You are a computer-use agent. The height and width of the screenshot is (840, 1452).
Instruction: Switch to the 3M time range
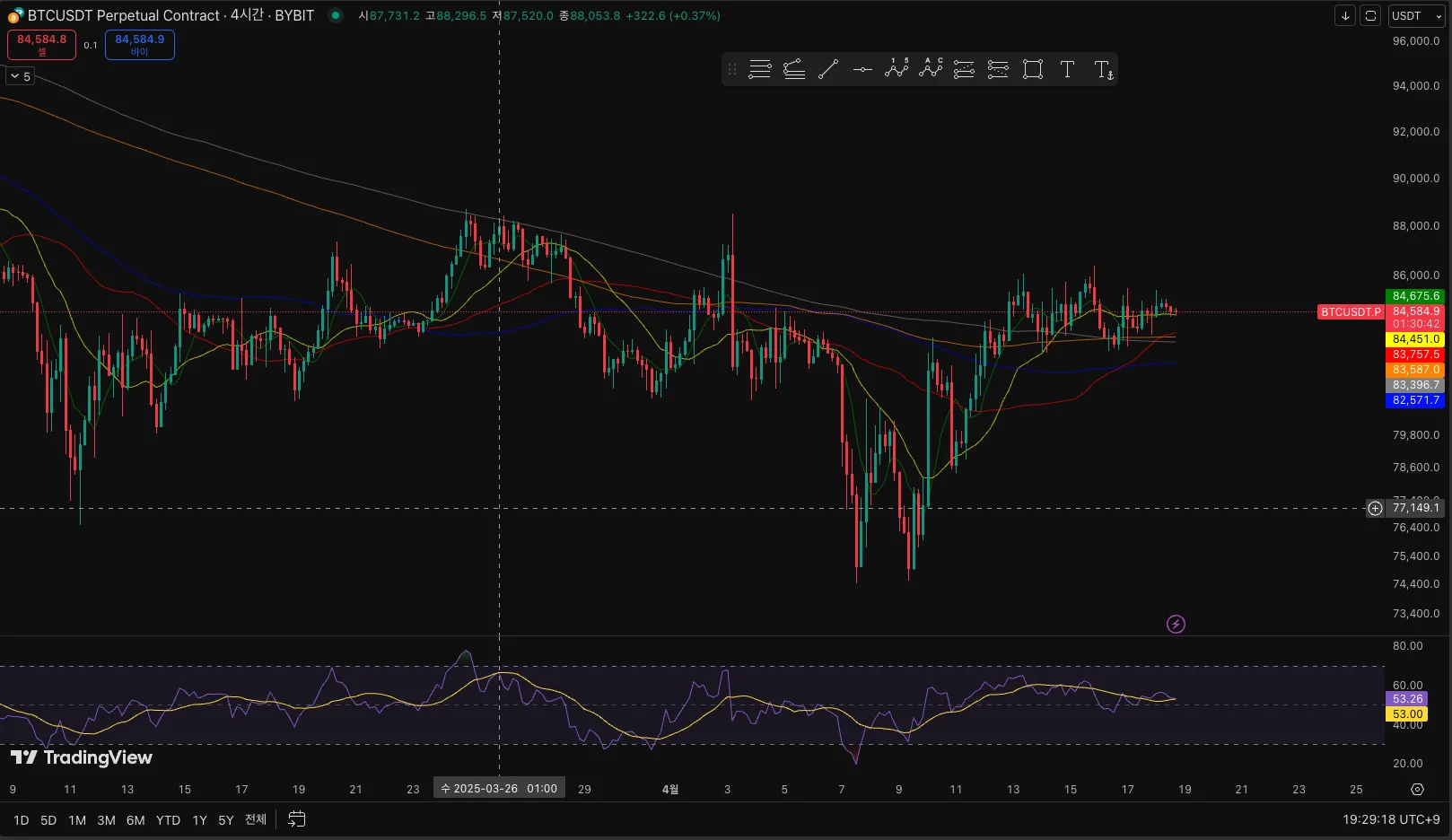click(106, 820)
